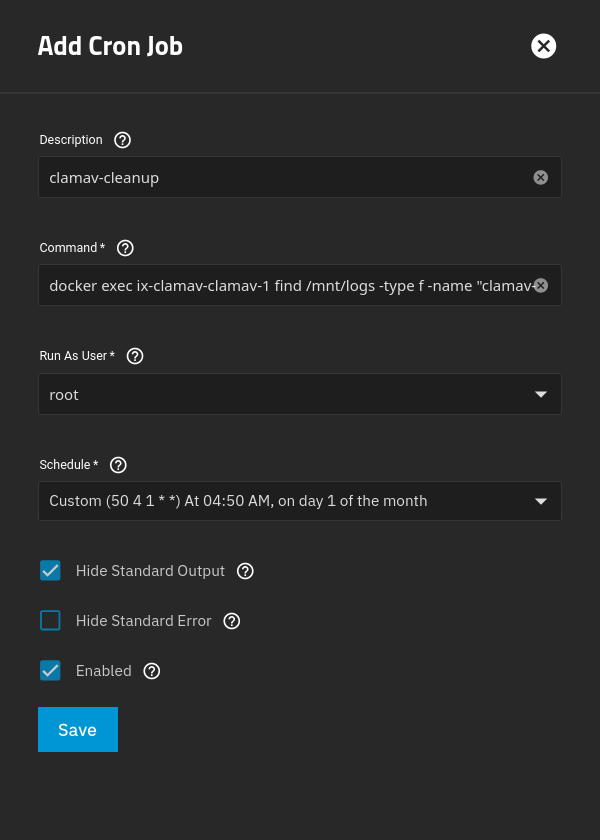Close the Add Cron Job panel
Image resolution: width=600 pixels, height=840 pixels.
click(x=543, y=46)
